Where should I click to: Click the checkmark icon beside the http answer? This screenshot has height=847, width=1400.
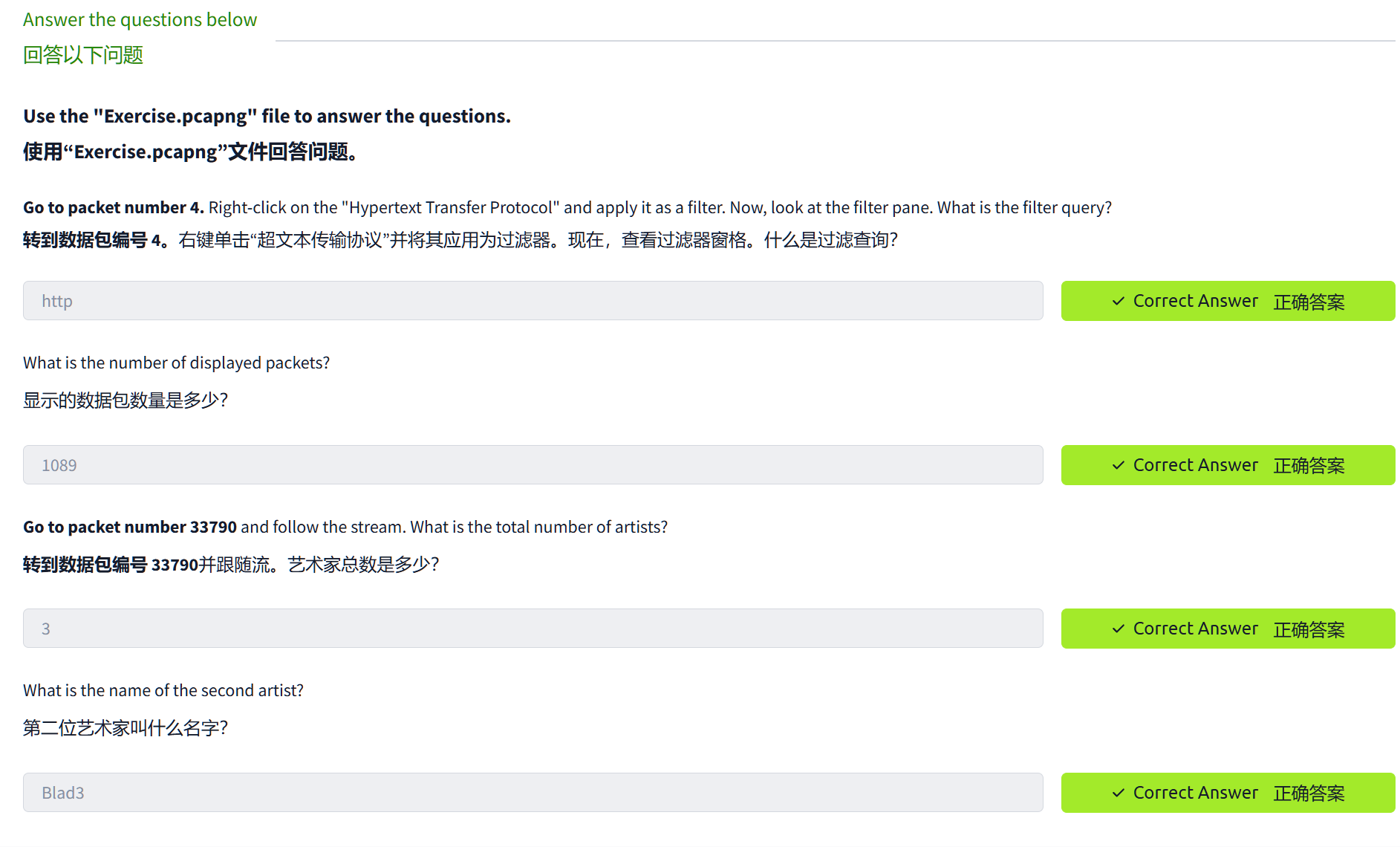[1118, 301]
